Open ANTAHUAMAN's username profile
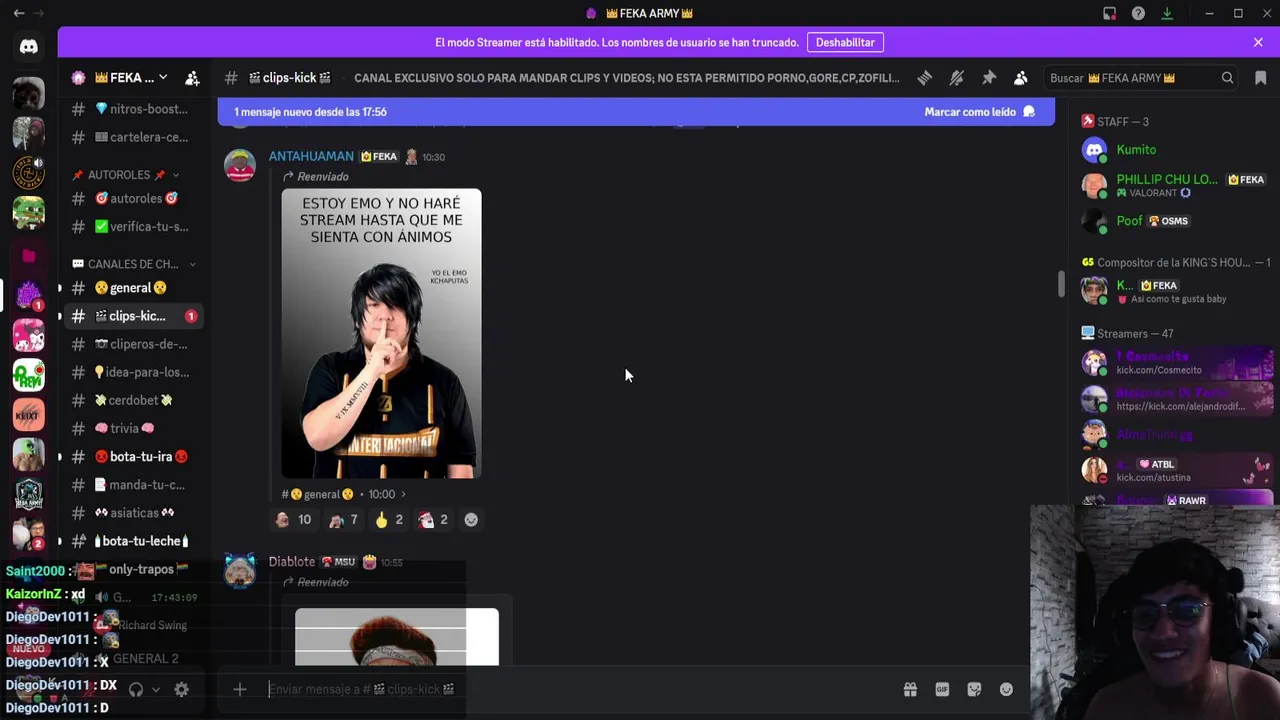 [x=311, y=156]
